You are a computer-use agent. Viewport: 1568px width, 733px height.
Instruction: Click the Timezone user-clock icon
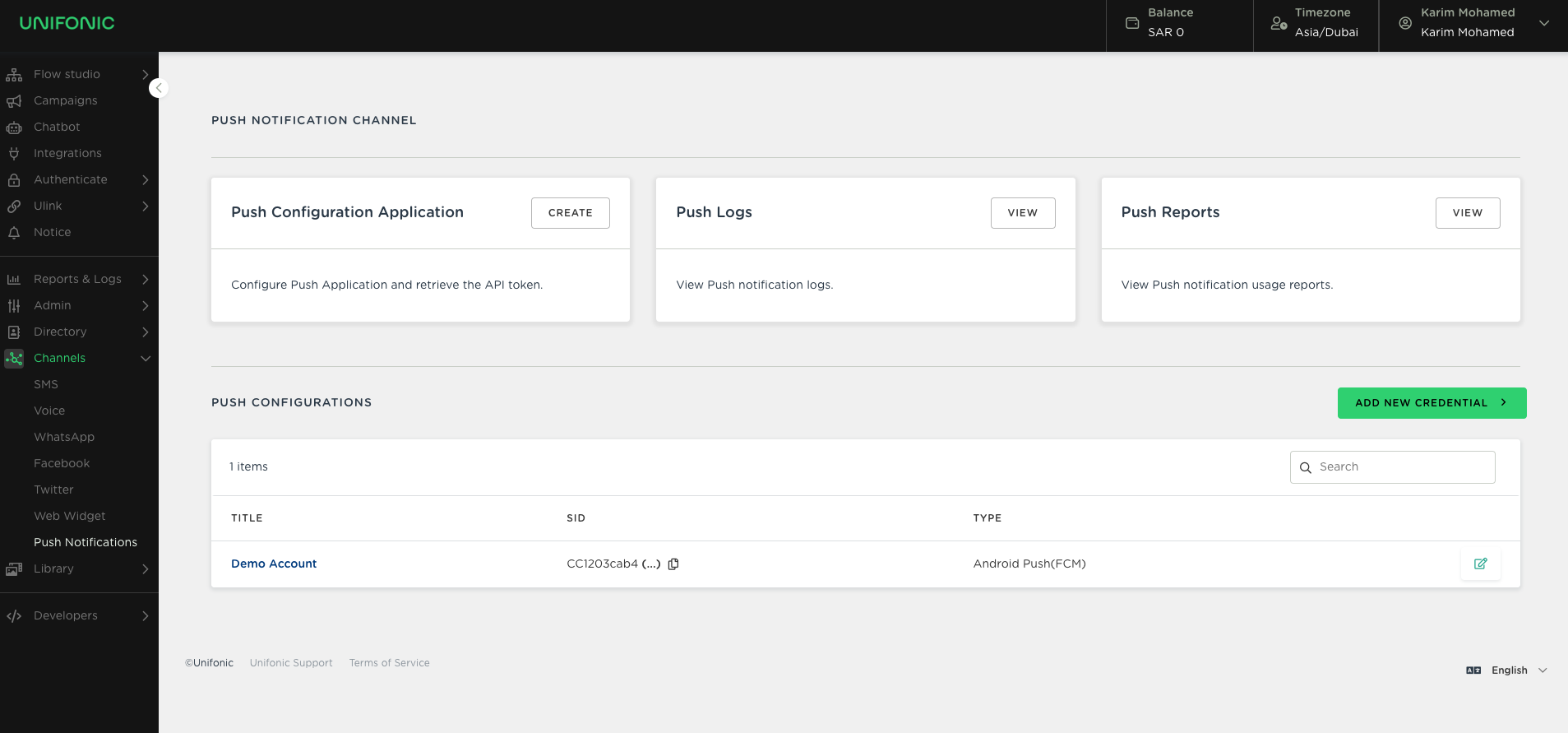(1279, 23)
